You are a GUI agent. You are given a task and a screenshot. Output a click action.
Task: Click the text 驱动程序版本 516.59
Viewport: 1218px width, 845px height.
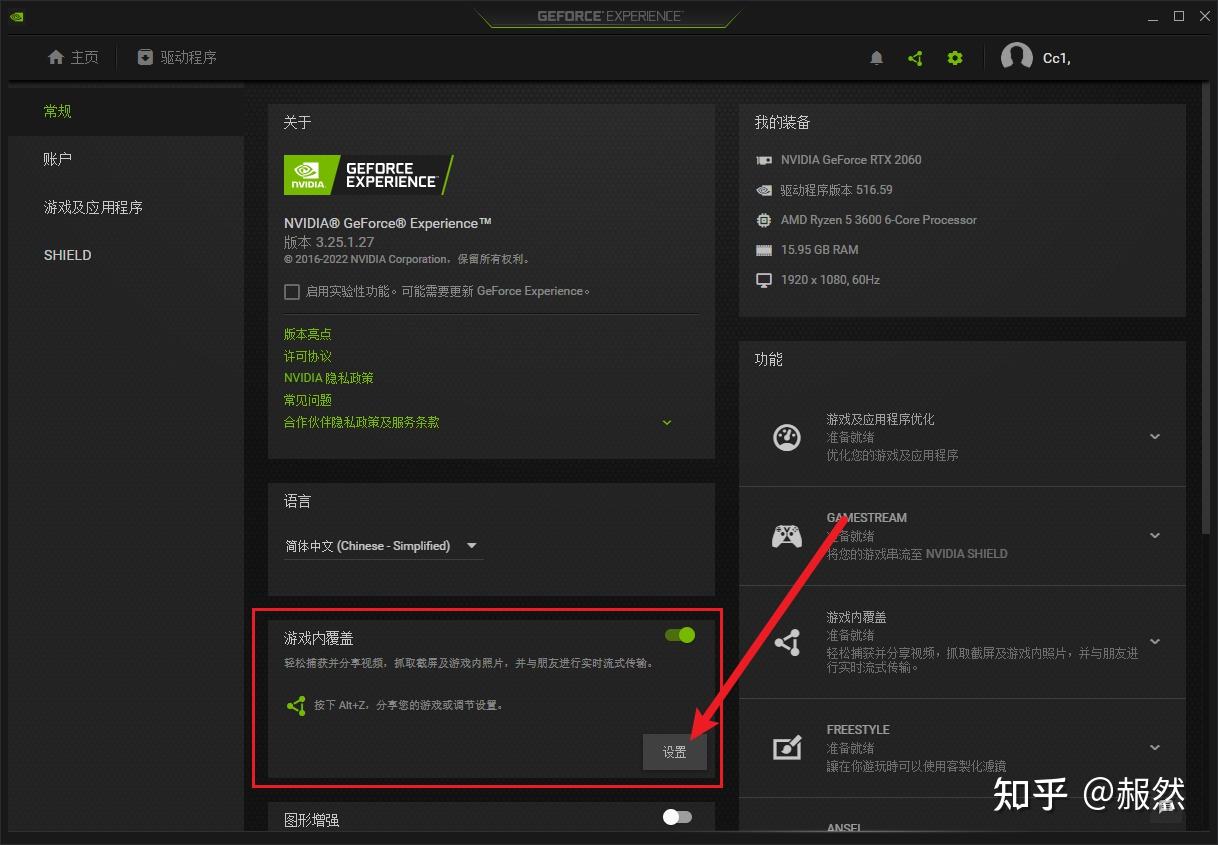coord(837,190)
